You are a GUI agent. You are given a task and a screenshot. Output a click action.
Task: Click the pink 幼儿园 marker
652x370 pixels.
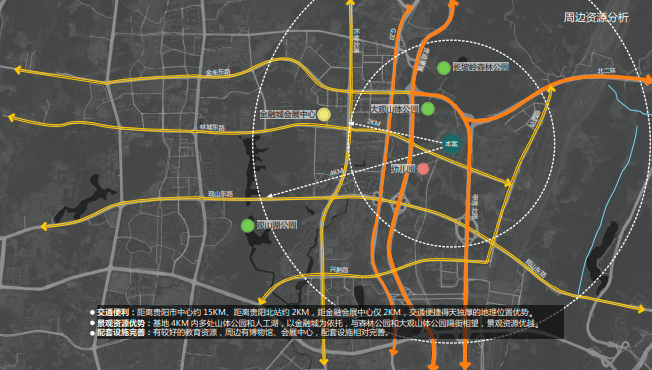pos(423,169)
